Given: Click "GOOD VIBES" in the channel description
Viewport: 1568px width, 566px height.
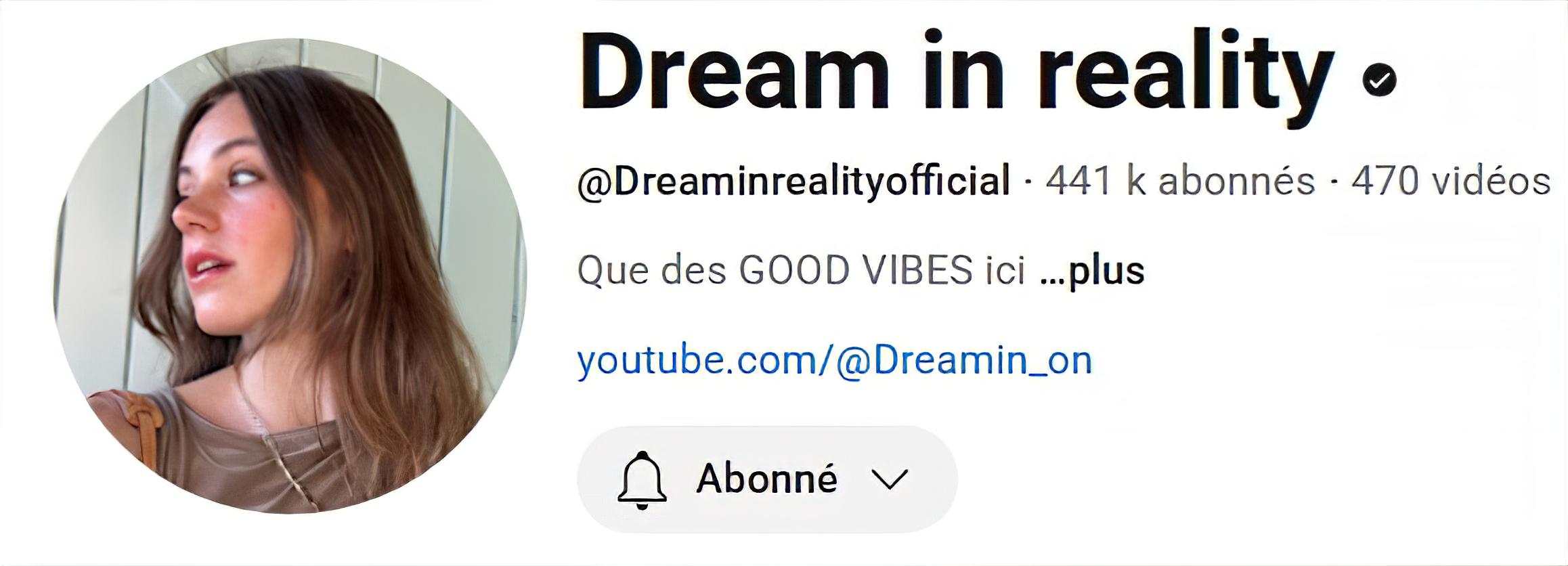Looking at the screenshot, I should click(x=856, y=270).
